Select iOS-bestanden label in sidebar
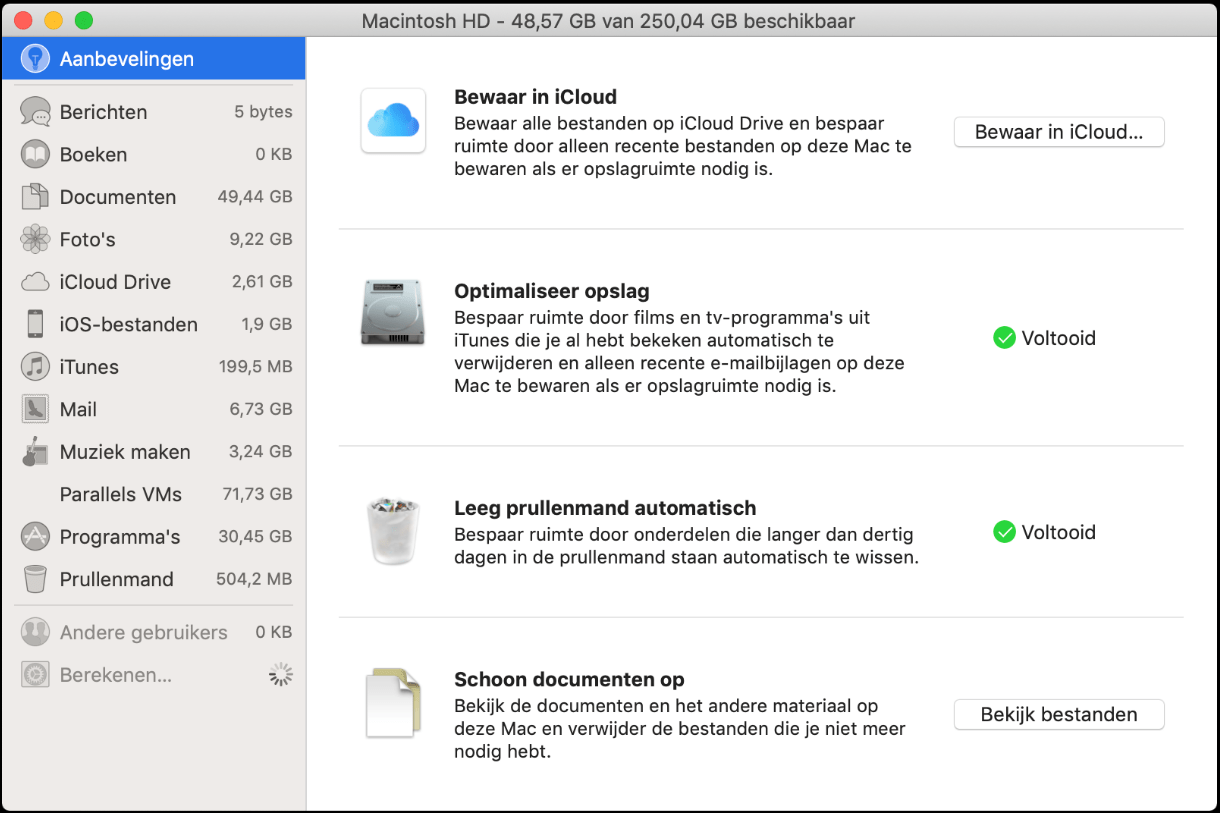Viewport: 1220px width, 813px height. 129,324
